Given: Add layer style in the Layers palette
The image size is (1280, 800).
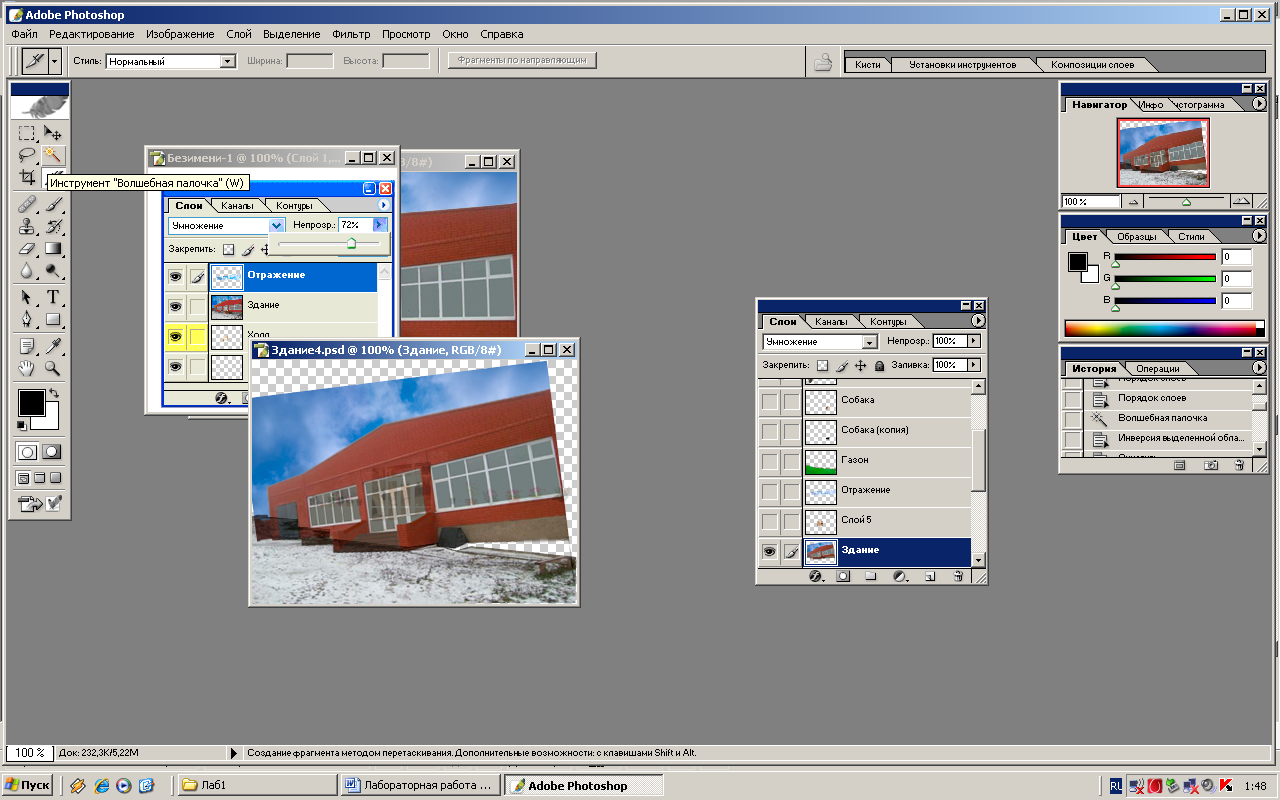Looking at the screenshot, I should pos(814,576).
